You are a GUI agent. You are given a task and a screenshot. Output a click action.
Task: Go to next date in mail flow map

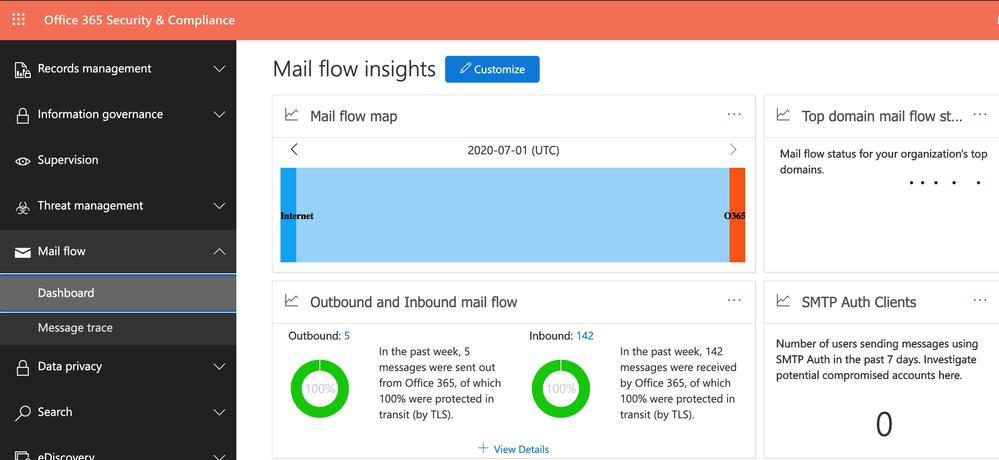point(733,150)
